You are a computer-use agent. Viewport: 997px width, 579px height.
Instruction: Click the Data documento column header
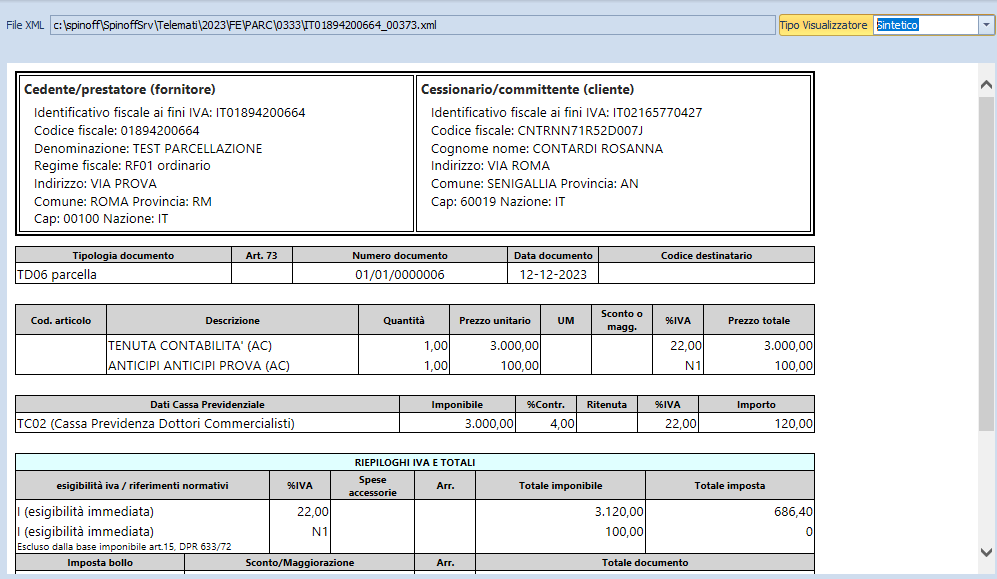click(553, 255)
